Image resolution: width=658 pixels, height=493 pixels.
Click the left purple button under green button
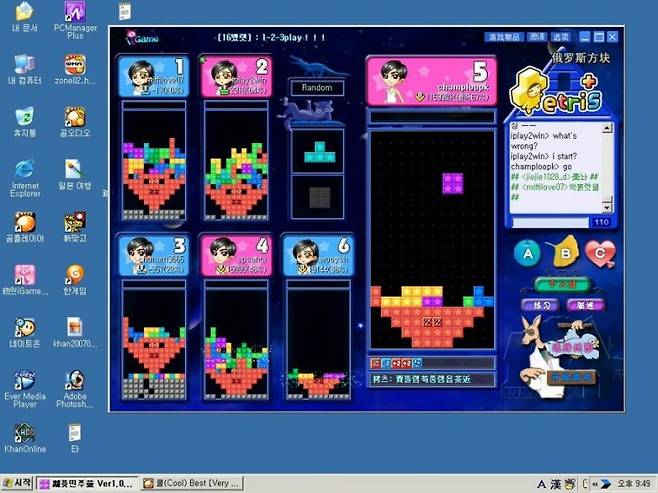[x=540, y=305]
